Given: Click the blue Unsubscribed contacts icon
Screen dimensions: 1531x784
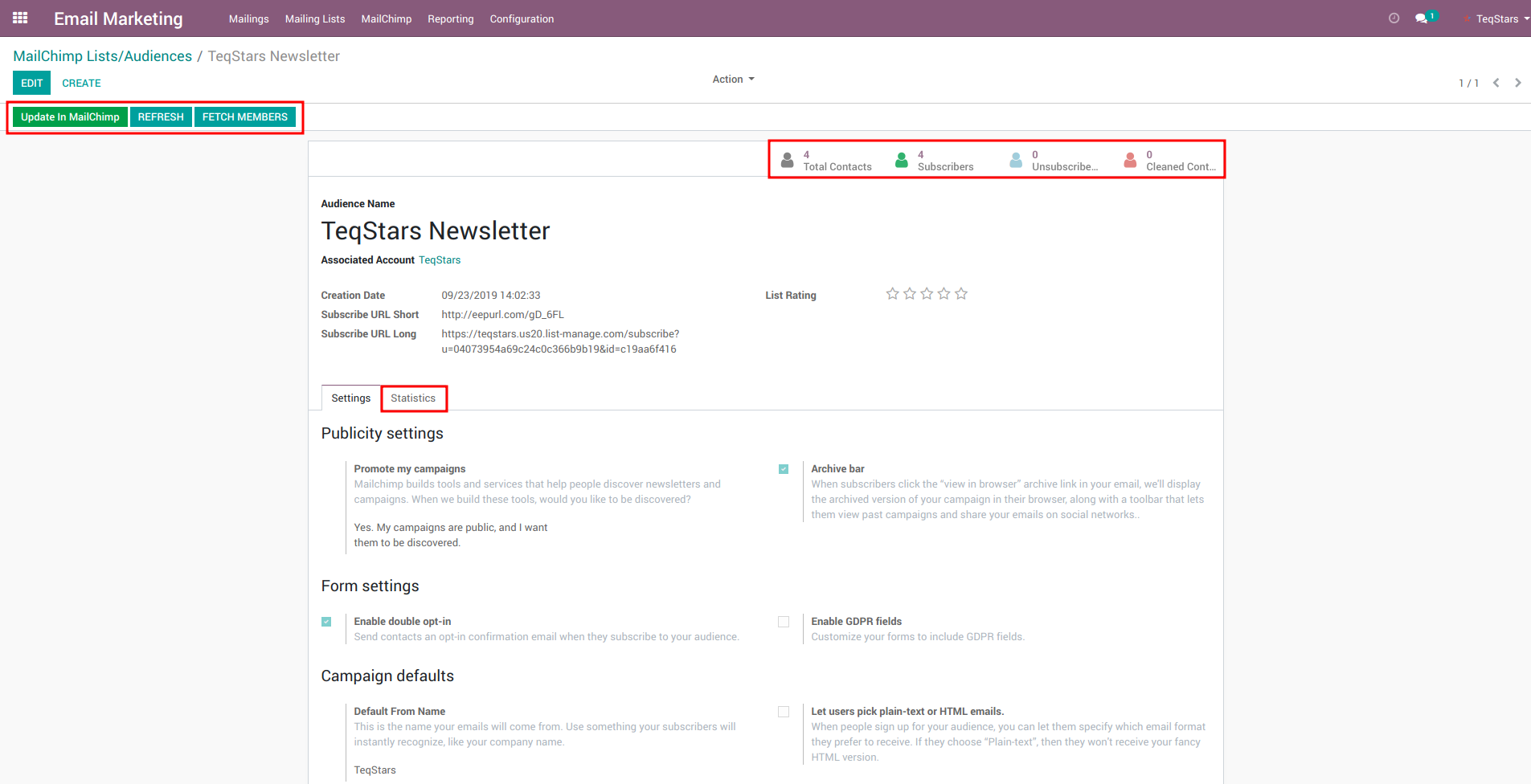Looking at the screenshot, I should coord(1016,161).
